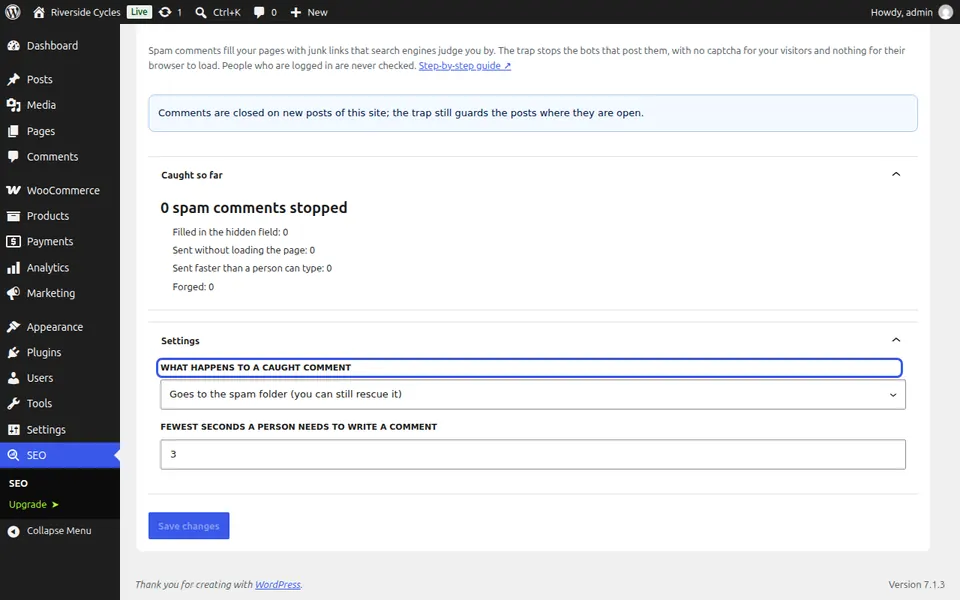
Task: Click the Posts pin icon
Action: (x=13, y=80)
